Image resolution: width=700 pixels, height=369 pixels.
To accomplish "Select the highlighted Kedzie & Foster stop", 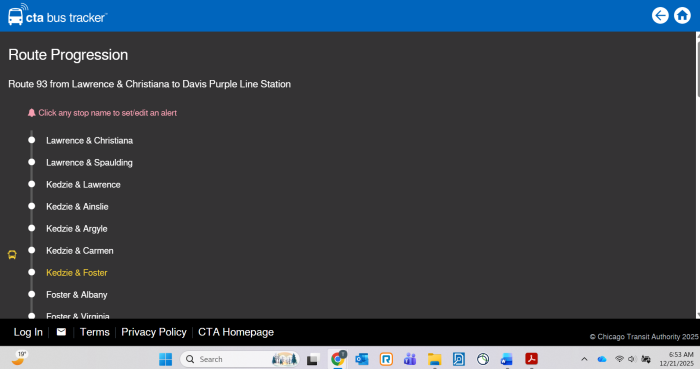I will point(77,273).
